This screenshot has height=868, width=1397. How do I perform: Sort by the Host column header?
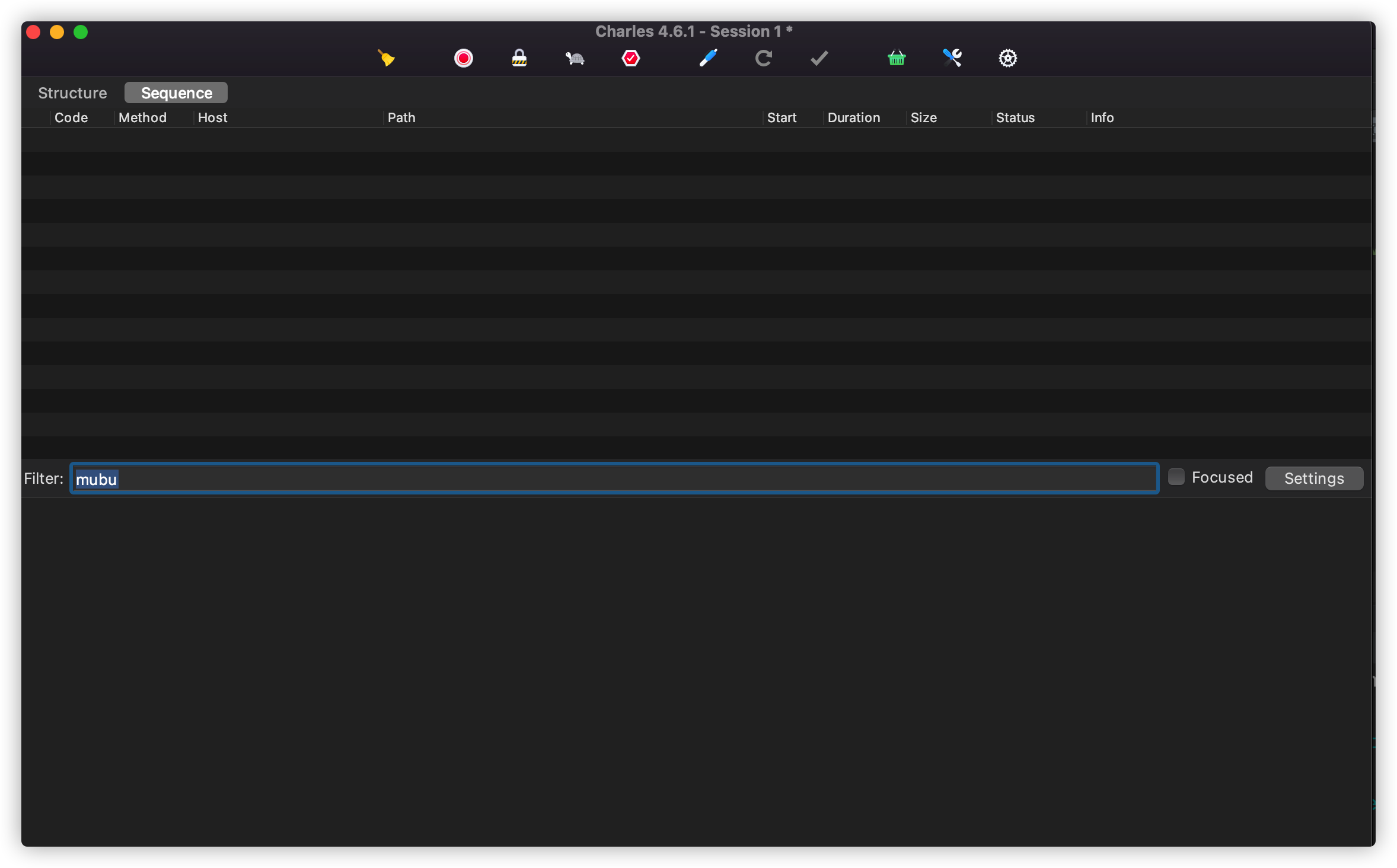tap(212, 117)
